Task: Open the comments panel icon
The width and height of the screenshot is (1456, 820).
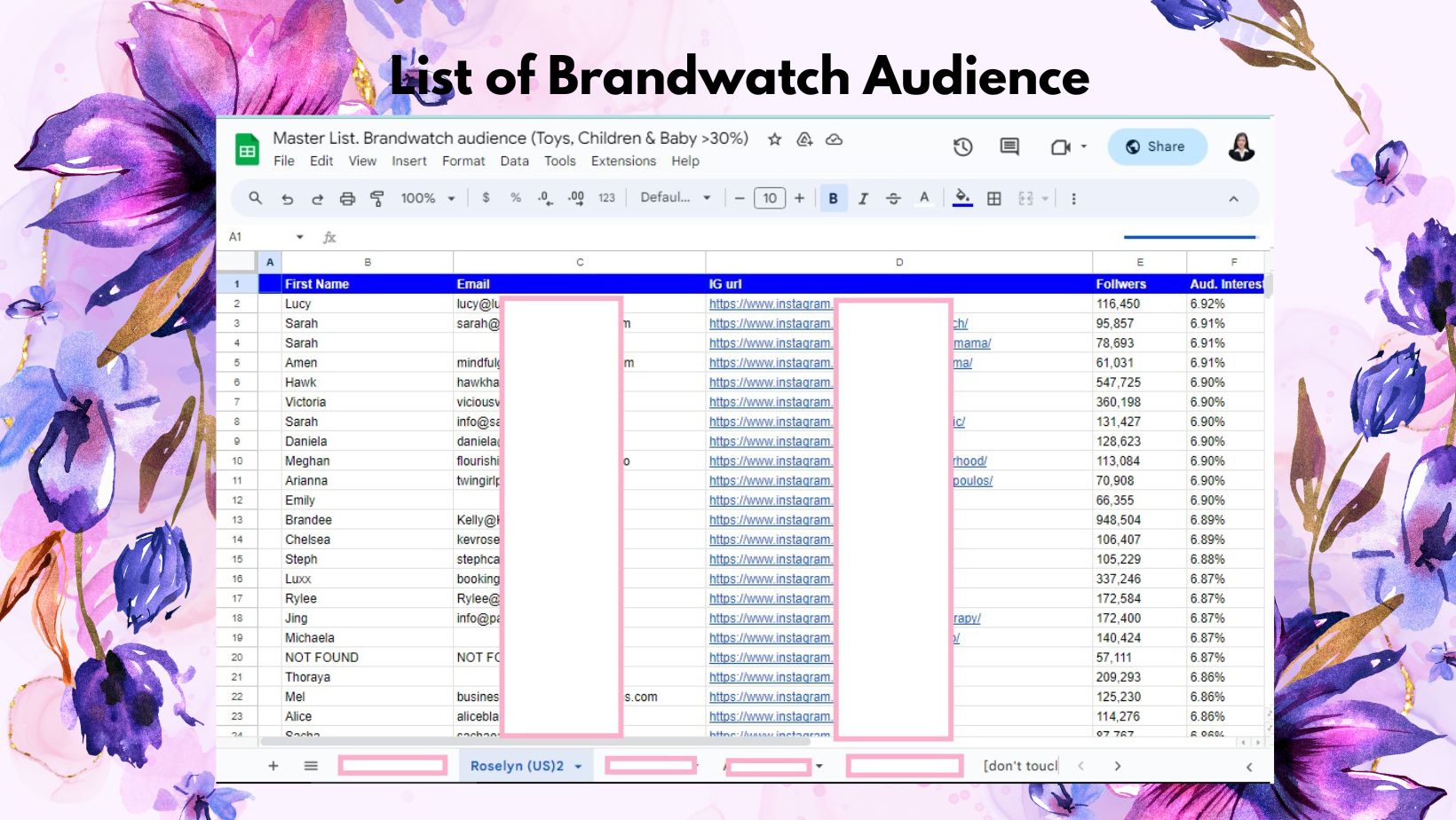Action: point(1009,147)
